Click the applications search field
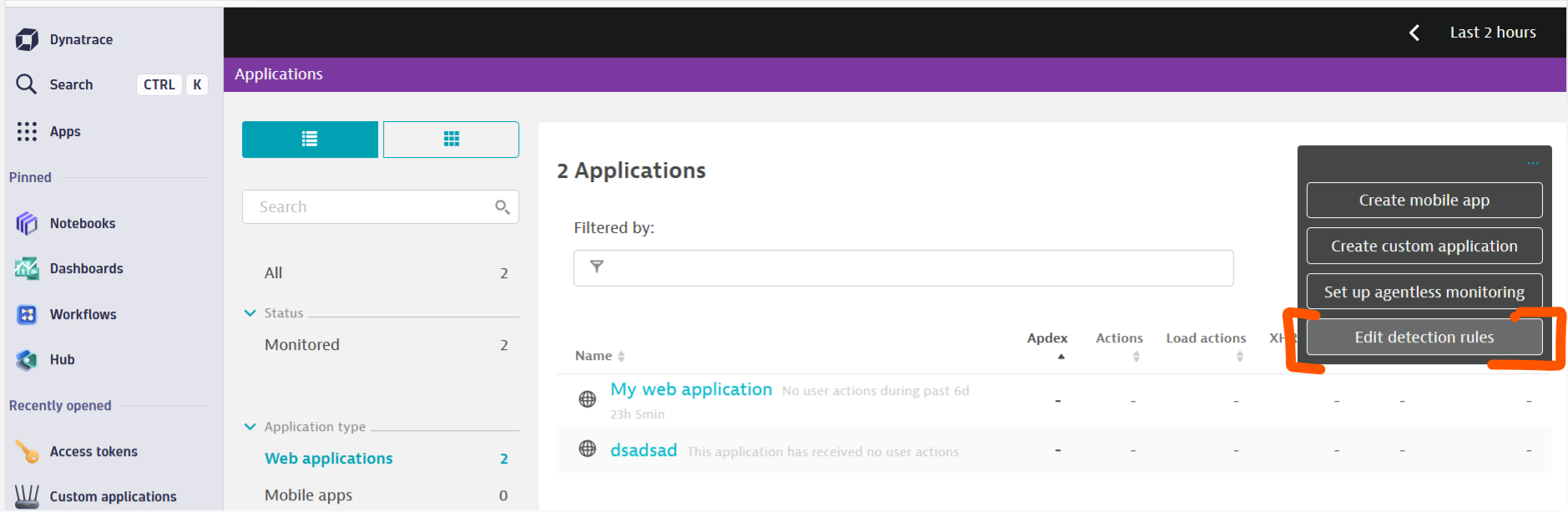This screenshot has height=512, width=1568. tap(371, 207)
